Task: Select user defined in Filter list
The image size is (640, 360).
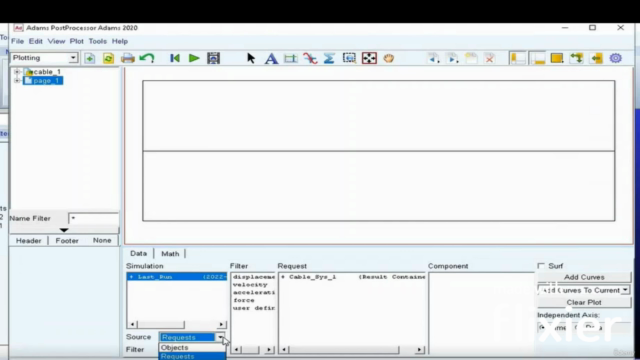Action: (x=253, y=308)
